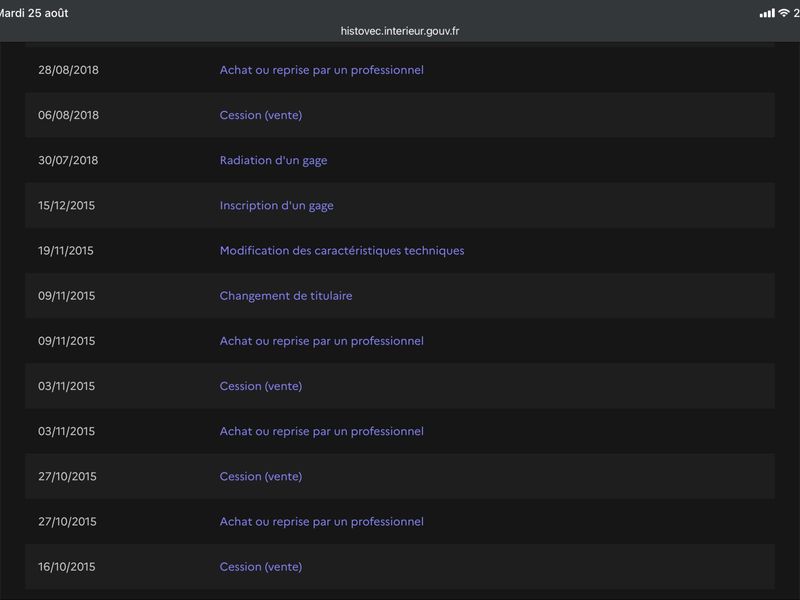Select the 27/10/2015 date beside Achat ou reprise

pyautogui.click(x=67, y=521)
